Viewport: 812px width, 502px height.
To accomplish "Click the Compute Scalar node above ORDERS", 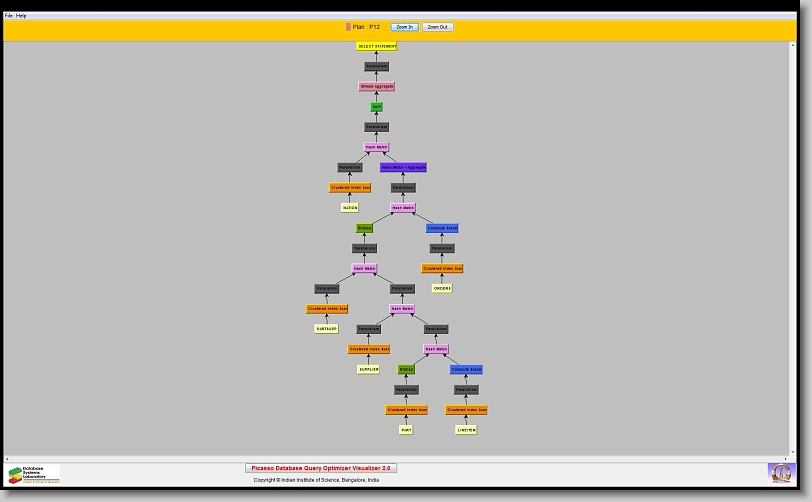I will click(x=442, y=228).
